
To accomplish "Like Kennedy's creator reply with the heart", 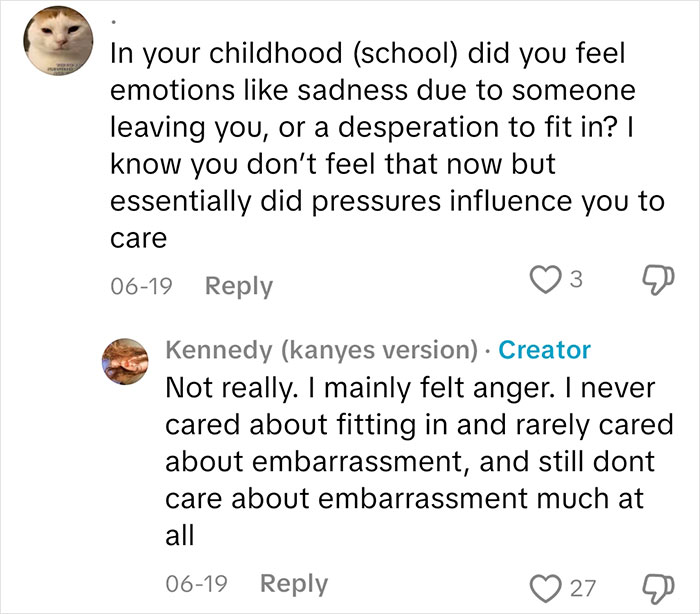I will (x=549, y=584).
